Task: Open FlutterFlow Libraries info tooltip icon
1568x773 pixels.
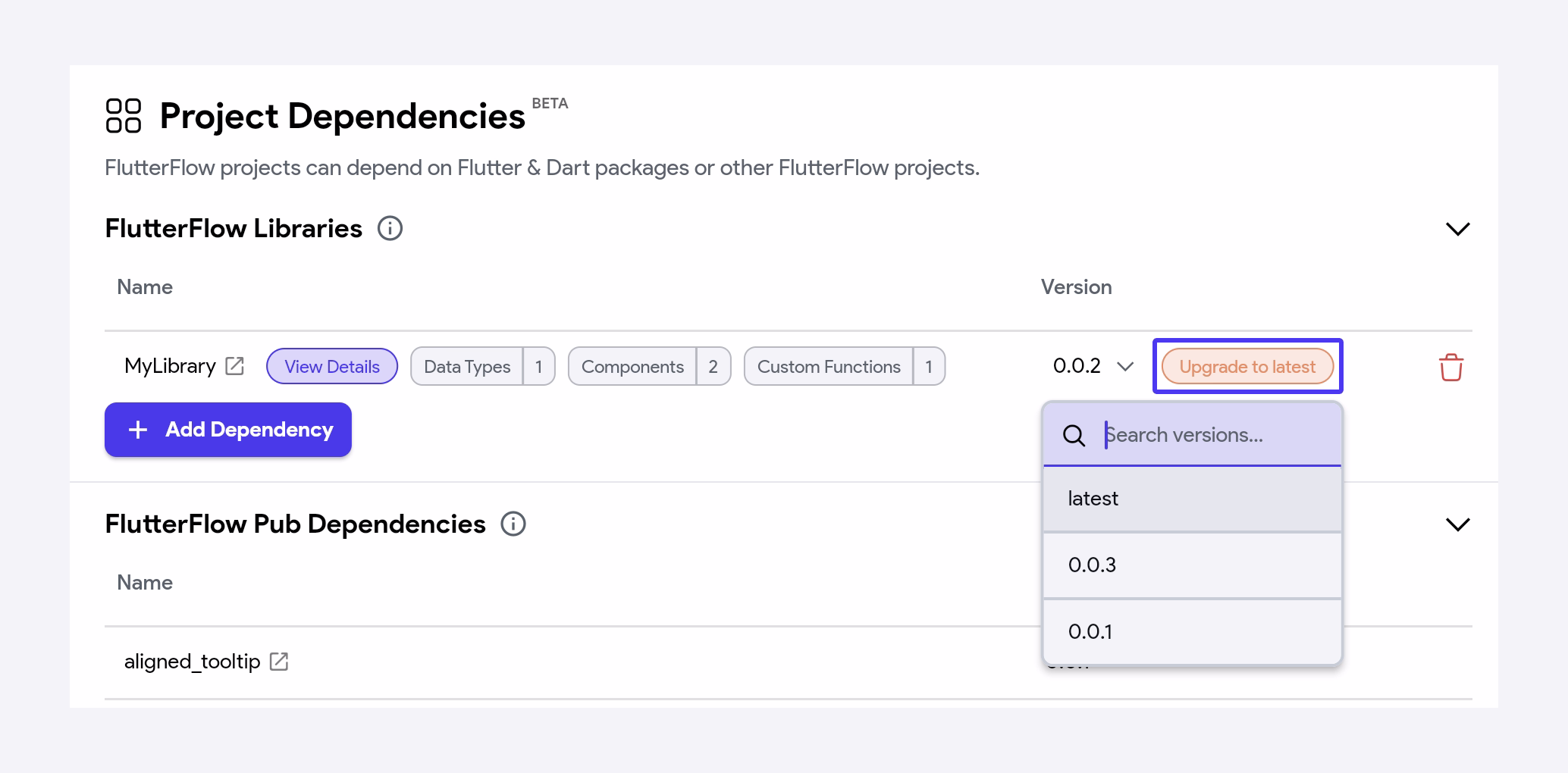Action: (x=390, y=228)
